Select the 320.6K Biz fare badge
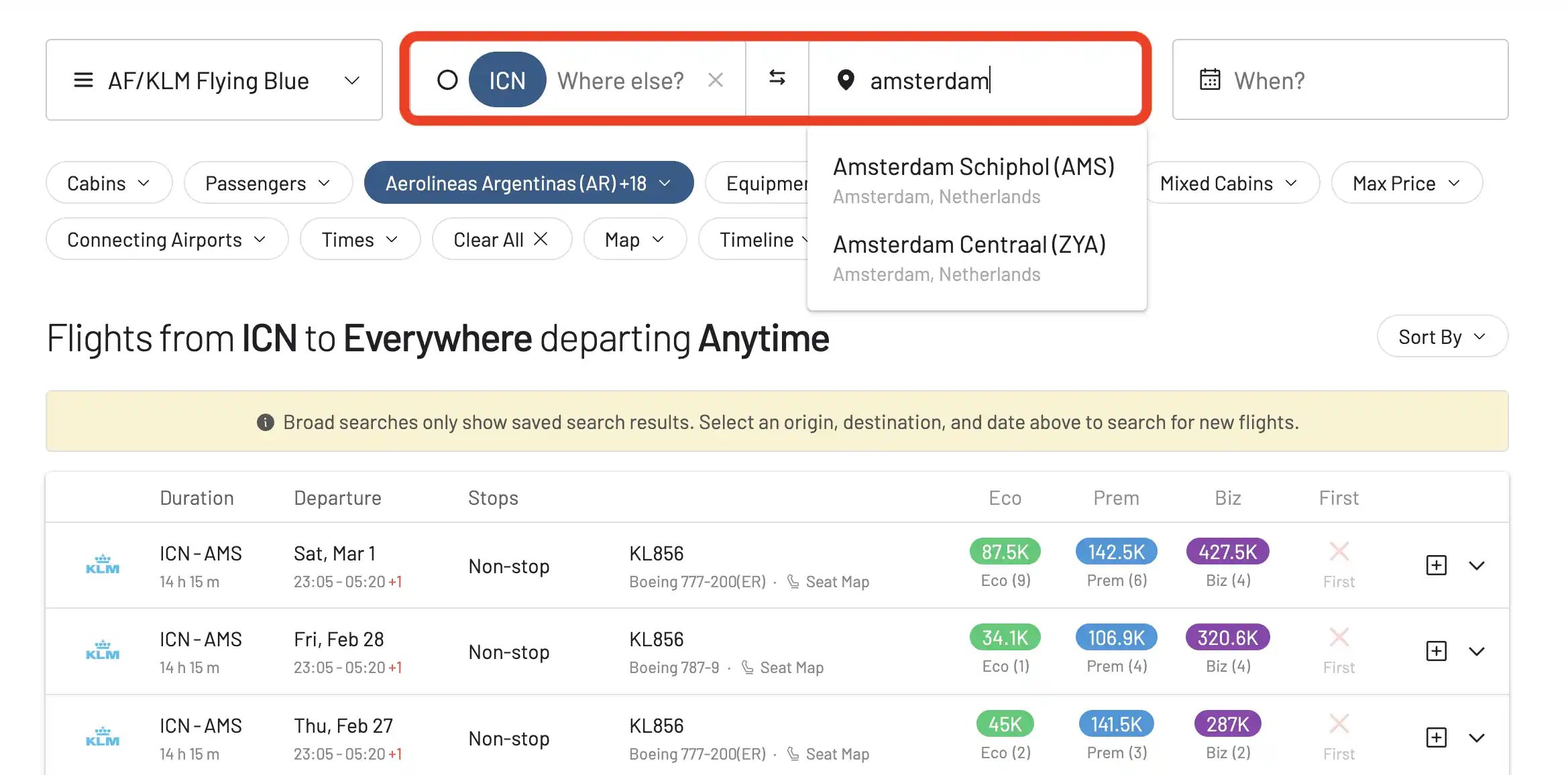Screen dimensions: 1568x775 click(1227, 638)
